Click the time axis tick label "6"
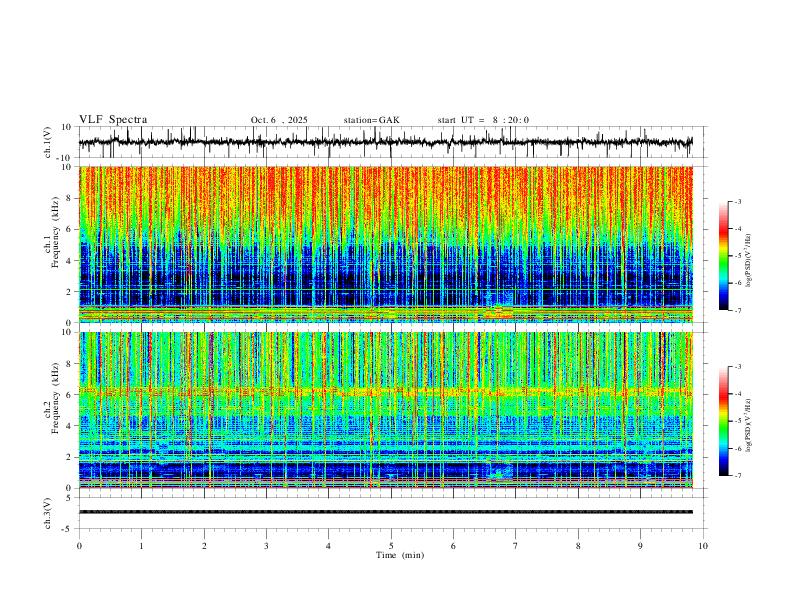The width and height of the screenshot is (792, 612). tap(454, 546)
